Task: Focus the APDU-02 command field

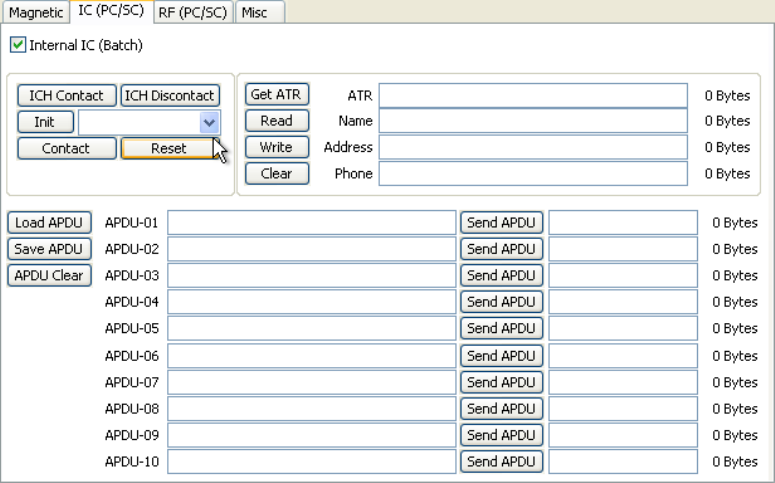Action: 311,249
